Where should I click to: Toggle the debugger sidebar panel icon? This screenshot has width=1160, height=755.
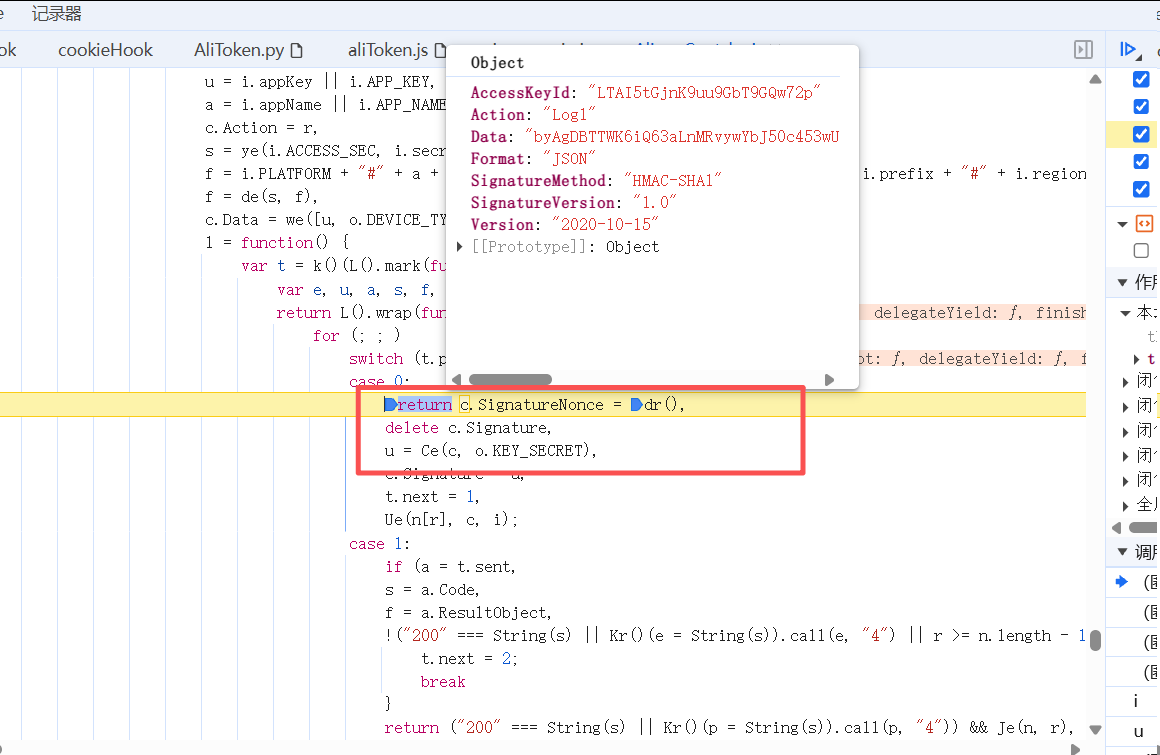[x=1083, y=50]
